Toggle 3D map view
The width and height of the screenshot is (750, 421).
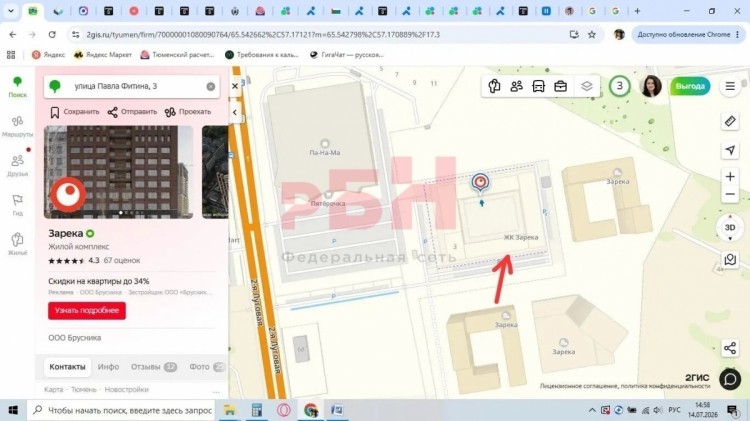[x=730, y=228]
